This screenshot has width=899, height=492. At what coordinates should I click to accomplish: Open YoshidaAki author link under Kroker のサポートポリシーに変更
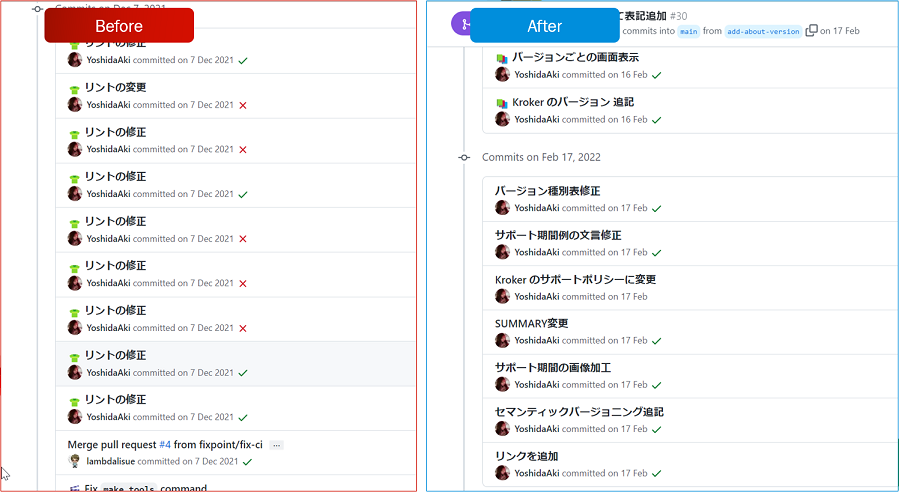click(537, 296)
